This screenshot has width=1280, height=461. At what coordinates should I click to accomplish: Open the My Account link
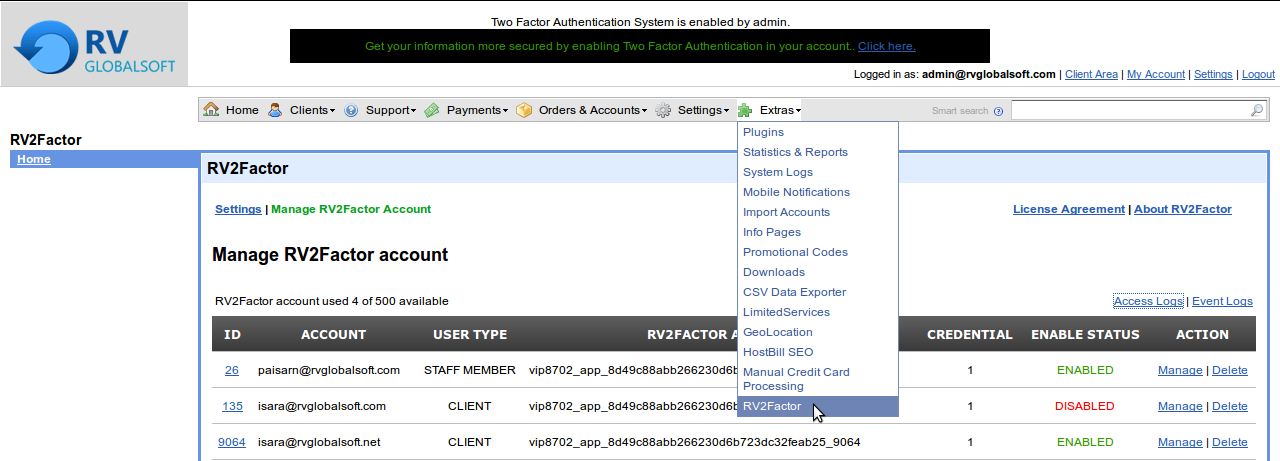pyautogui.click(x=1156, y=74)
